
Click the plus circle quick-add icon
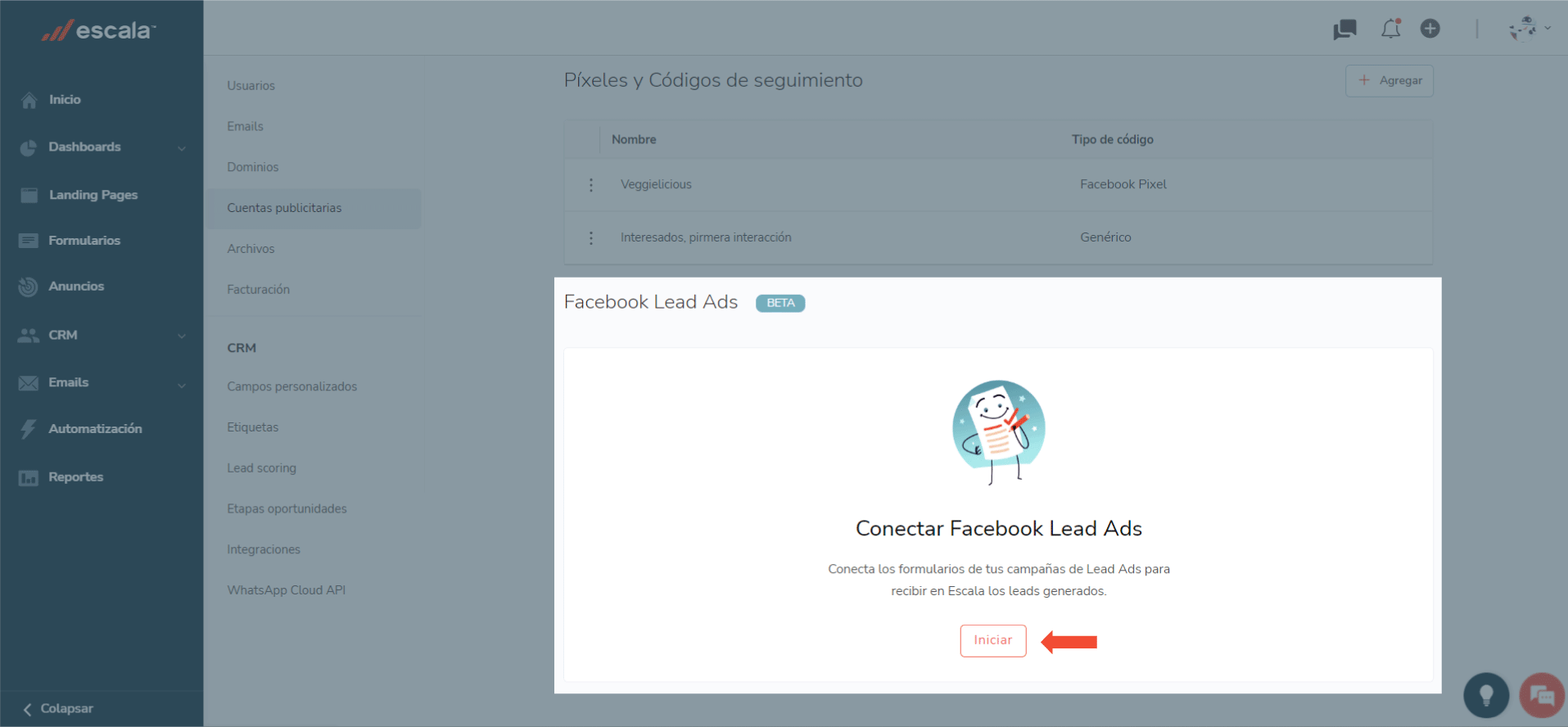[1430, 29]
